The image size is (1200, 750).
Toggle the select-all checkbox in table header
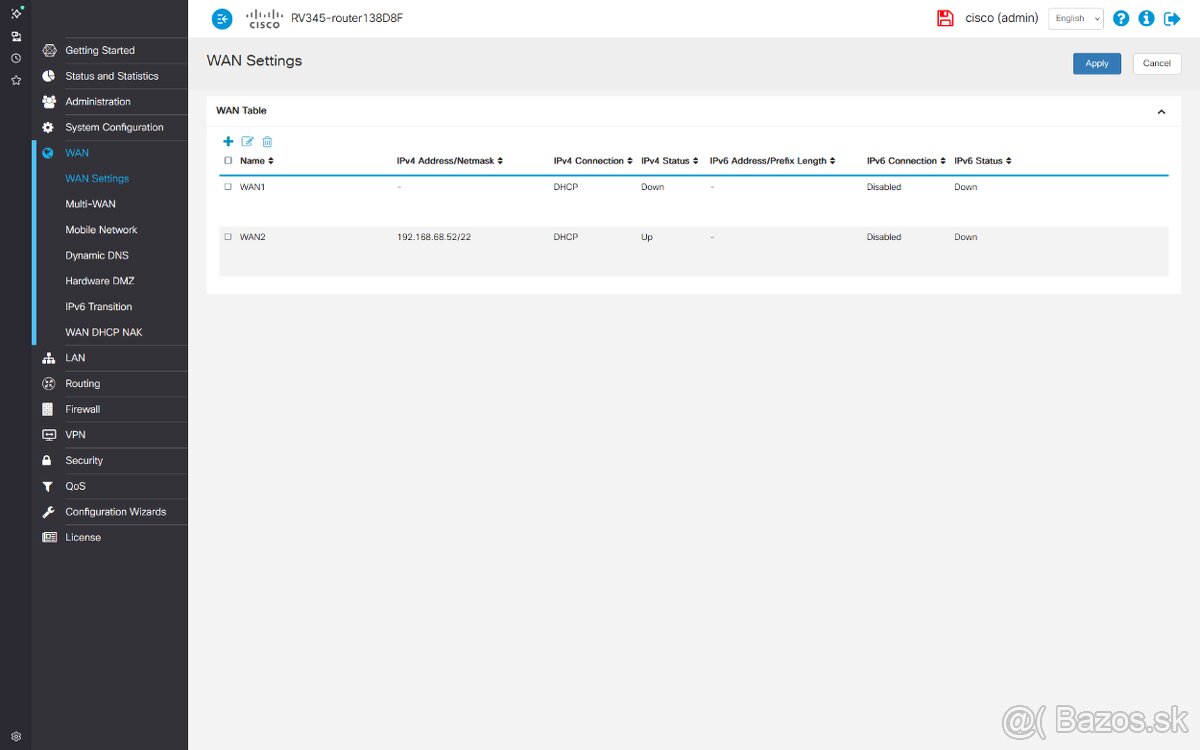(x=228, y=161)
